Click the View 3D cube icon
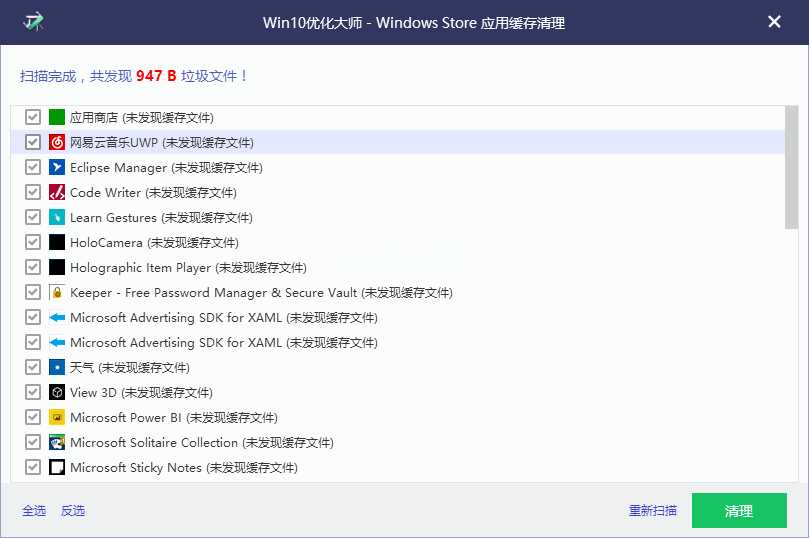Viewport: 809px width, 538px height. pyautogui.click(x=57, y=392)
